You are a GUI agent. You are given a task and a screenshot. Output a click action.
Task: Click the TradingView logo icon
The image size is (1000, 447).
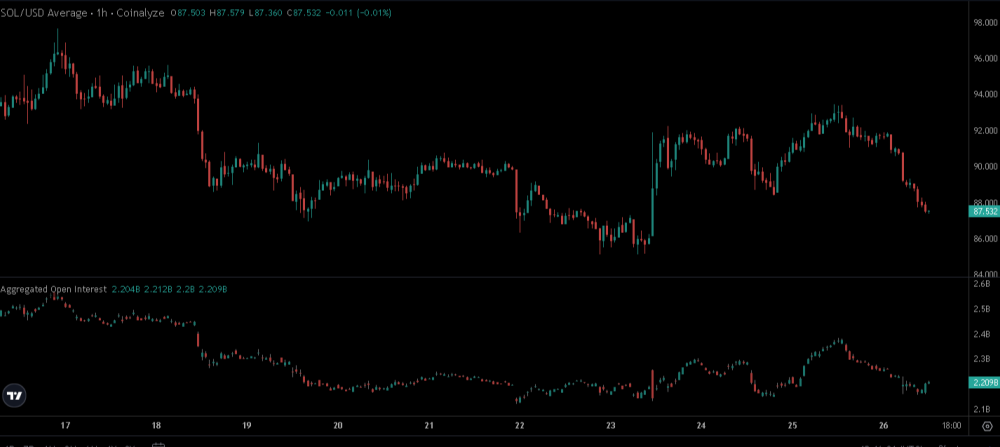[x=14, y=396]
